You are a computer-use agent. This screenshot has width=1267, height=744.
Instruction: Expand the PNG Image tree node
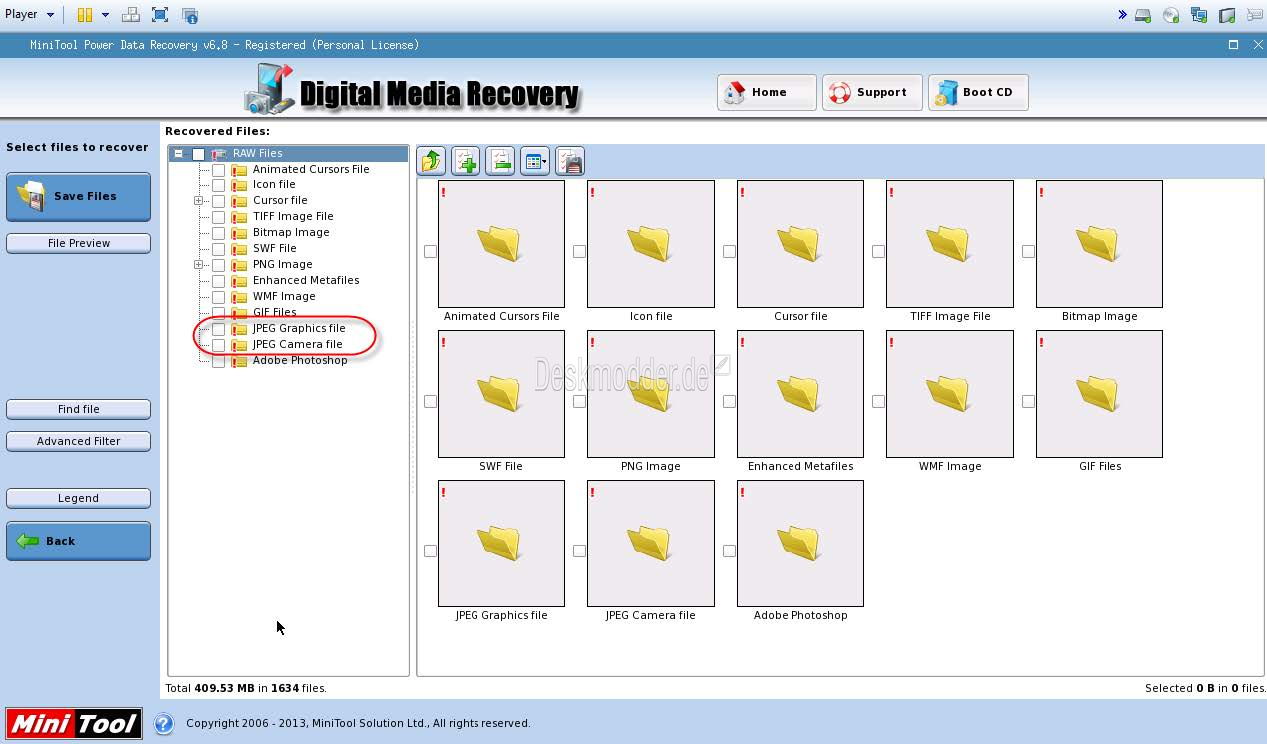(x=198, y=265)
